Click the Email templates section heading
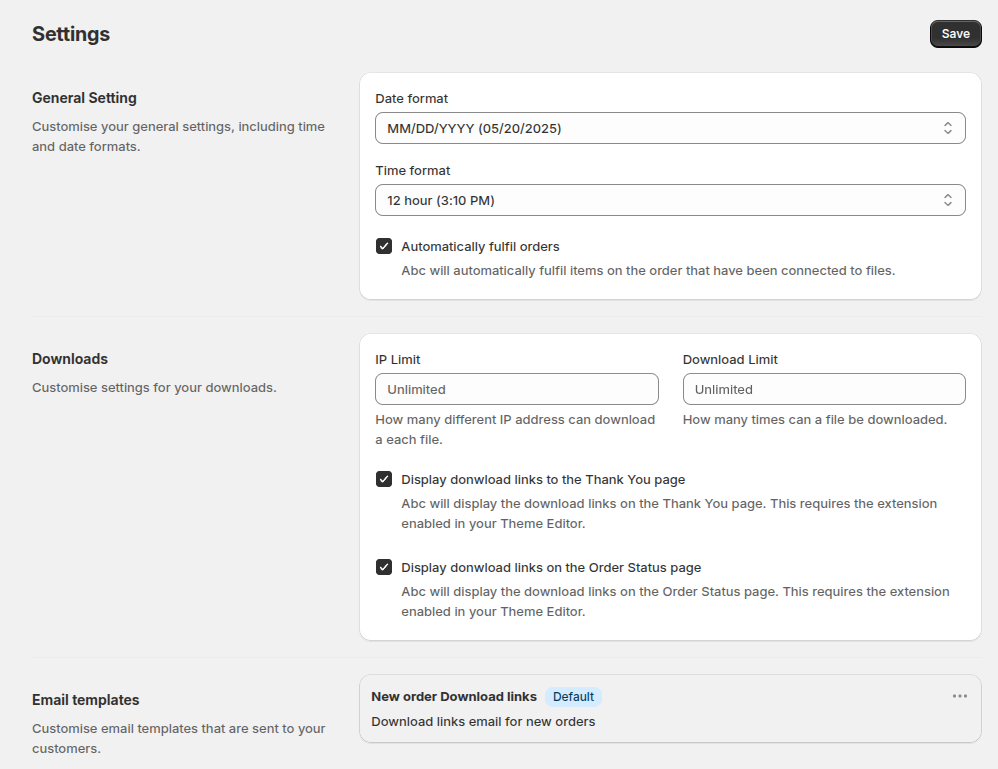 click(85, 700)
